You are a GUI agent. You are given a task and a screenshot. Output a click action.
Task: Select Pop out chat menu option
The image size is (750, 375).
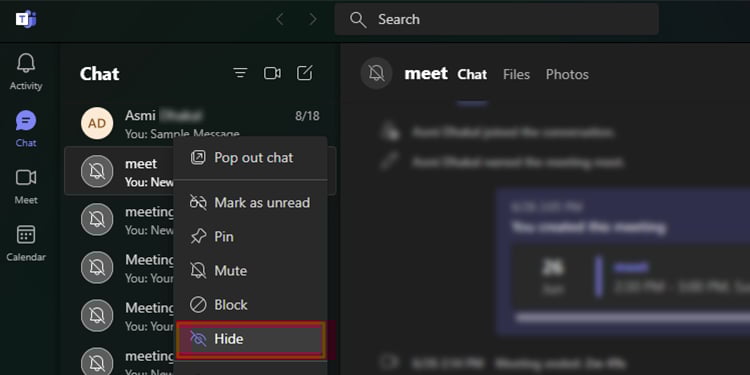coord(251,158)
